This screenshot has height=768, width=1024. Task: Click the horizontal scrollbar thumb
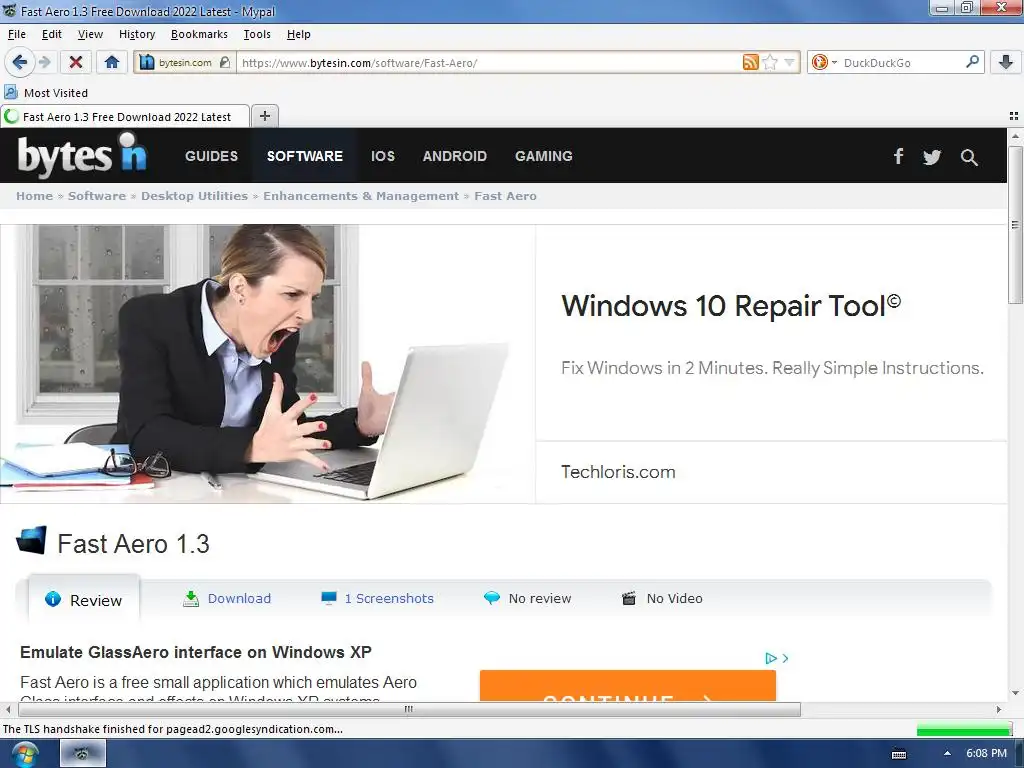pos(408,709)
